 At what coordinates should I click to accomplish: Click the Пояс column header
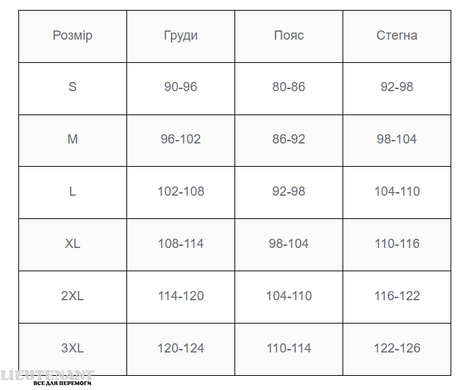coord(289,35)
